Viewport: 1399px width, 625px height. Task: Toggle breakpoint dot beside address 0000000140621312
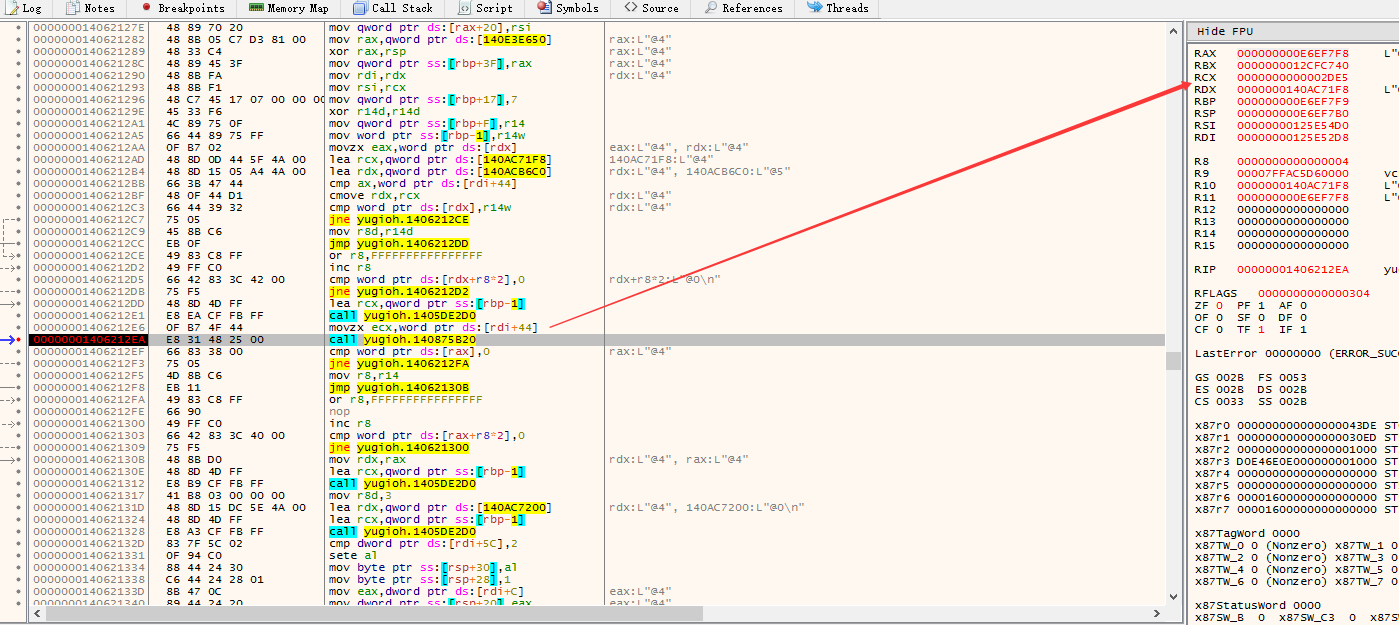point(19,483)
